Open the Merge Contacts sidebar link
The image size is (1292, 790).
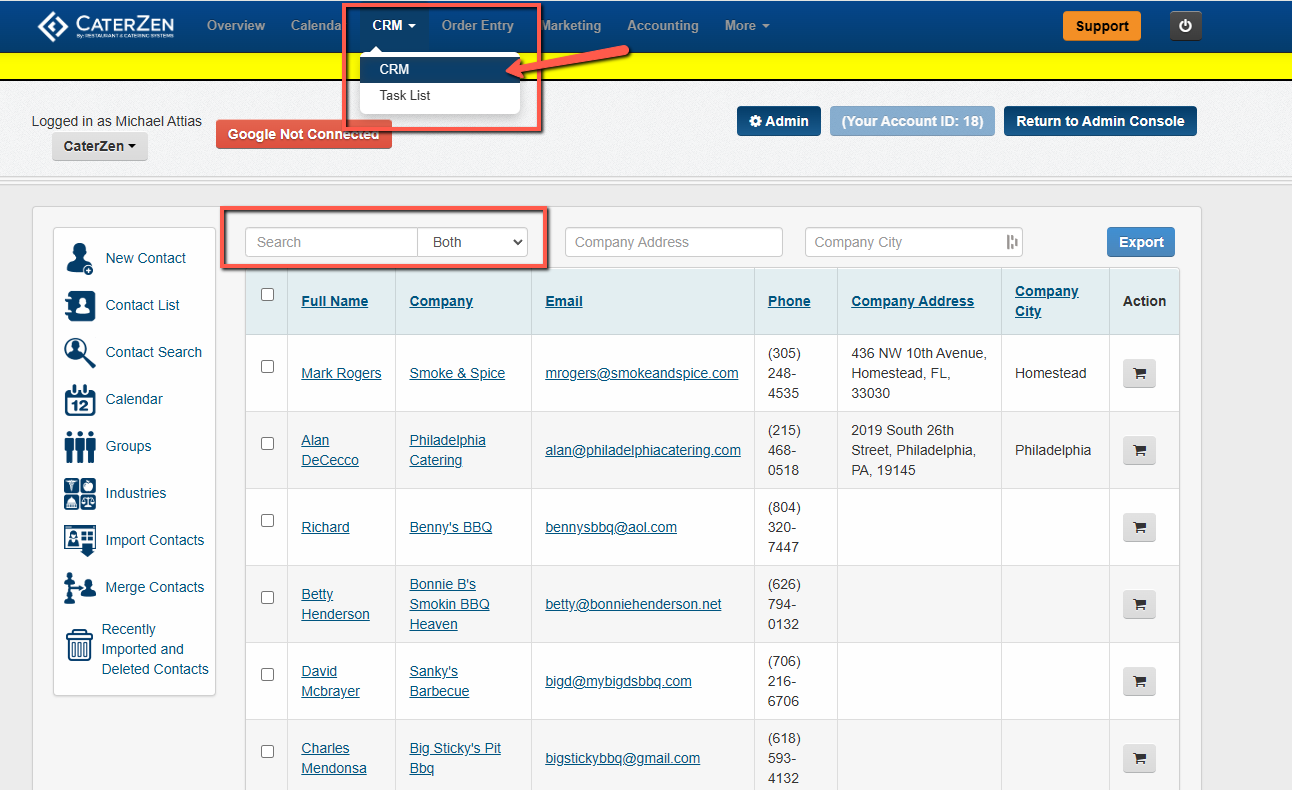click(155, 587)
